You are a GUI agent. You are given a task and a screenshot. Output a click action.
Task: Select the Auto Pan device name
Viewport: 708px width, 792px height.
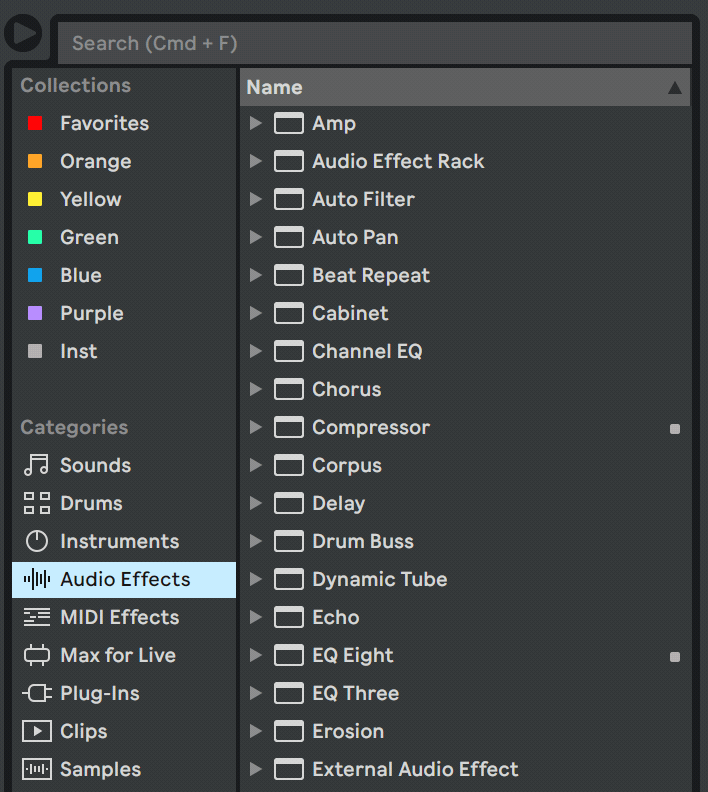pos(355,237)
